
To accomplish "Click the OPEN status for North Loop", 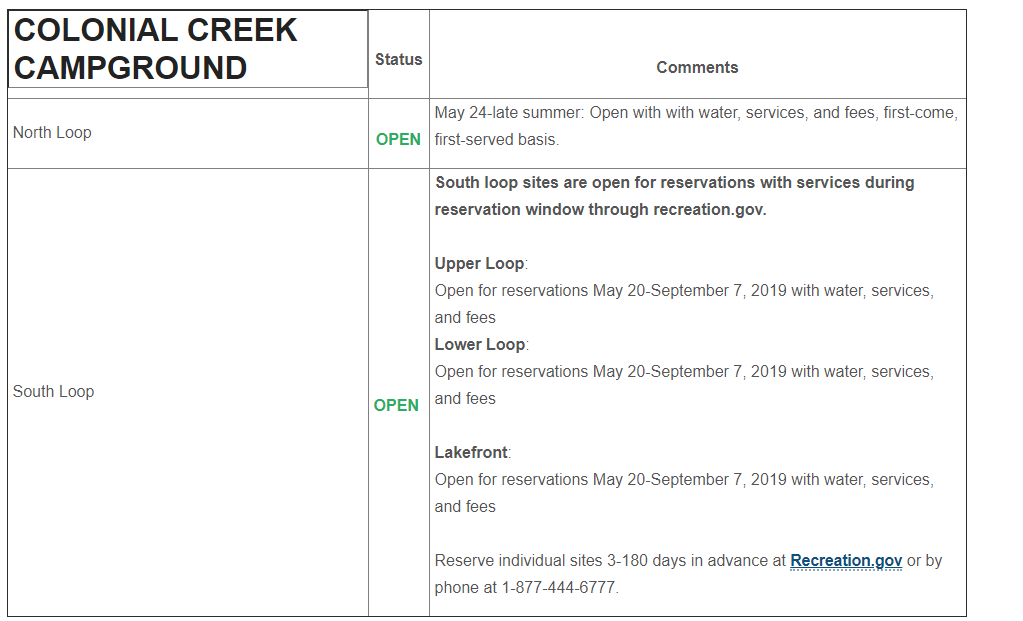I will coord(398,140).
